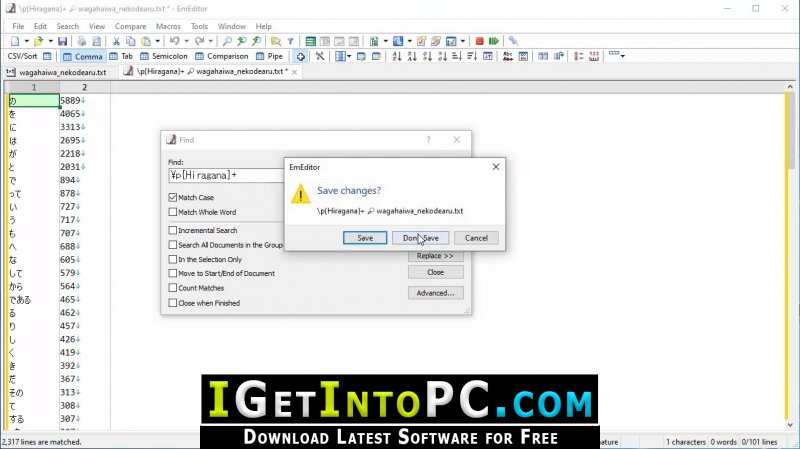Click the Print Preview icon
This screenshot has height=449, width=800.
[x=96, y=41]
